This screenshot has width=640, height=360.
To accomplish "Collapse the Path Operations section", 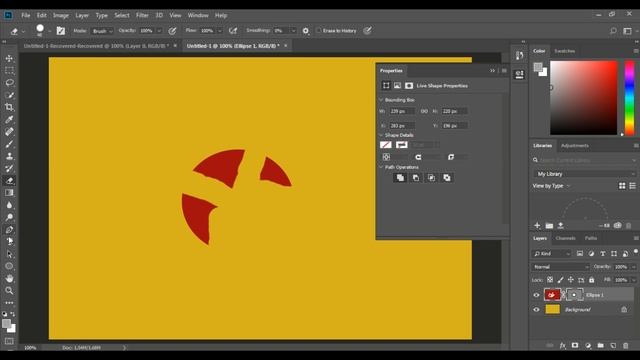I will point(381,167).
